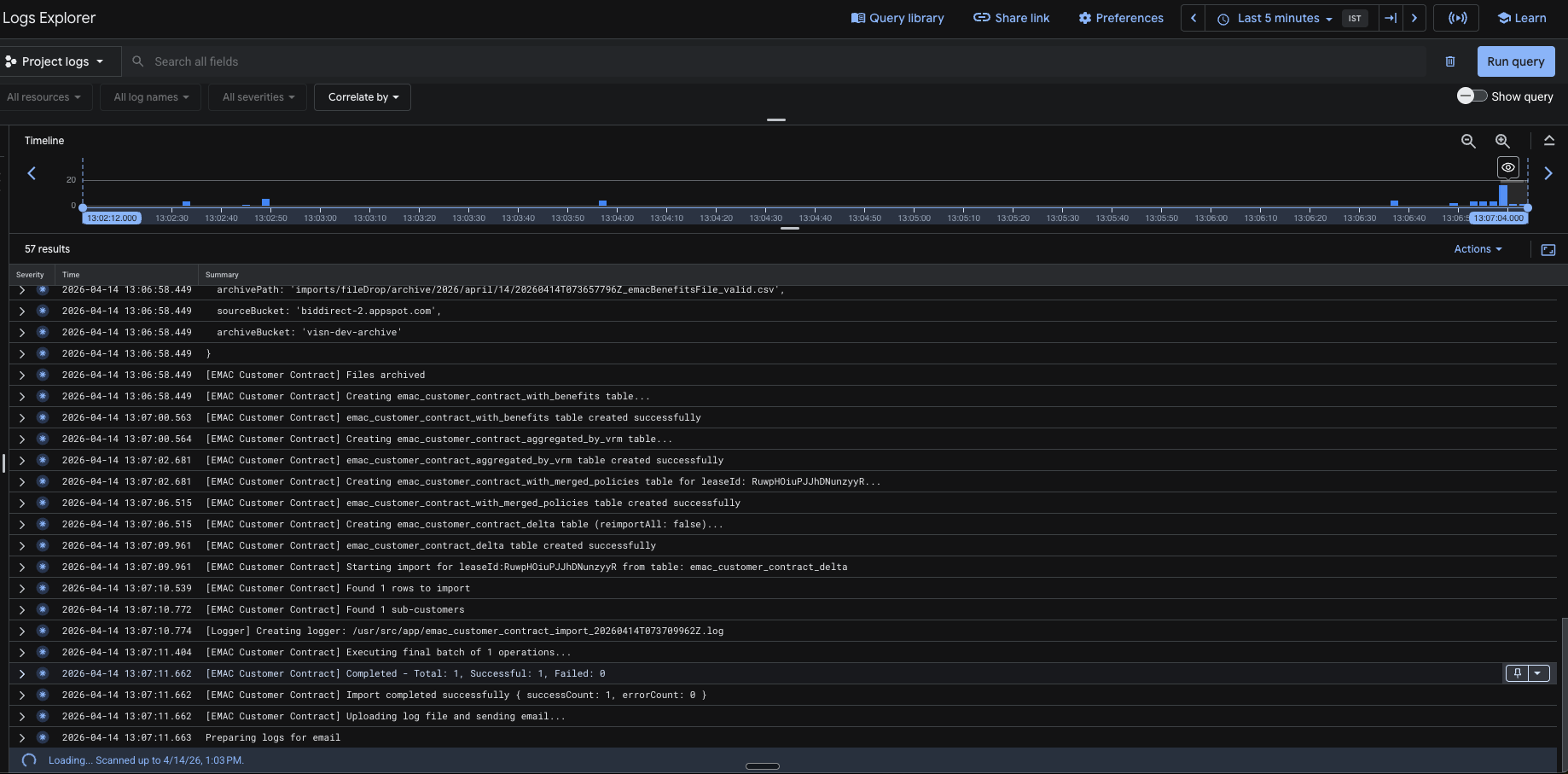Click timeline bar near 13:04:00
Viewport: 1568px width, 774px height.
(603, 204)
